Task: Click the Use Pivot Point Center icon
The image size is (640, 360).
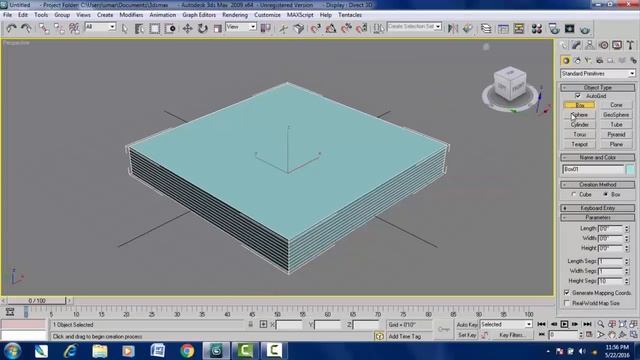Action: pos(266,28)
